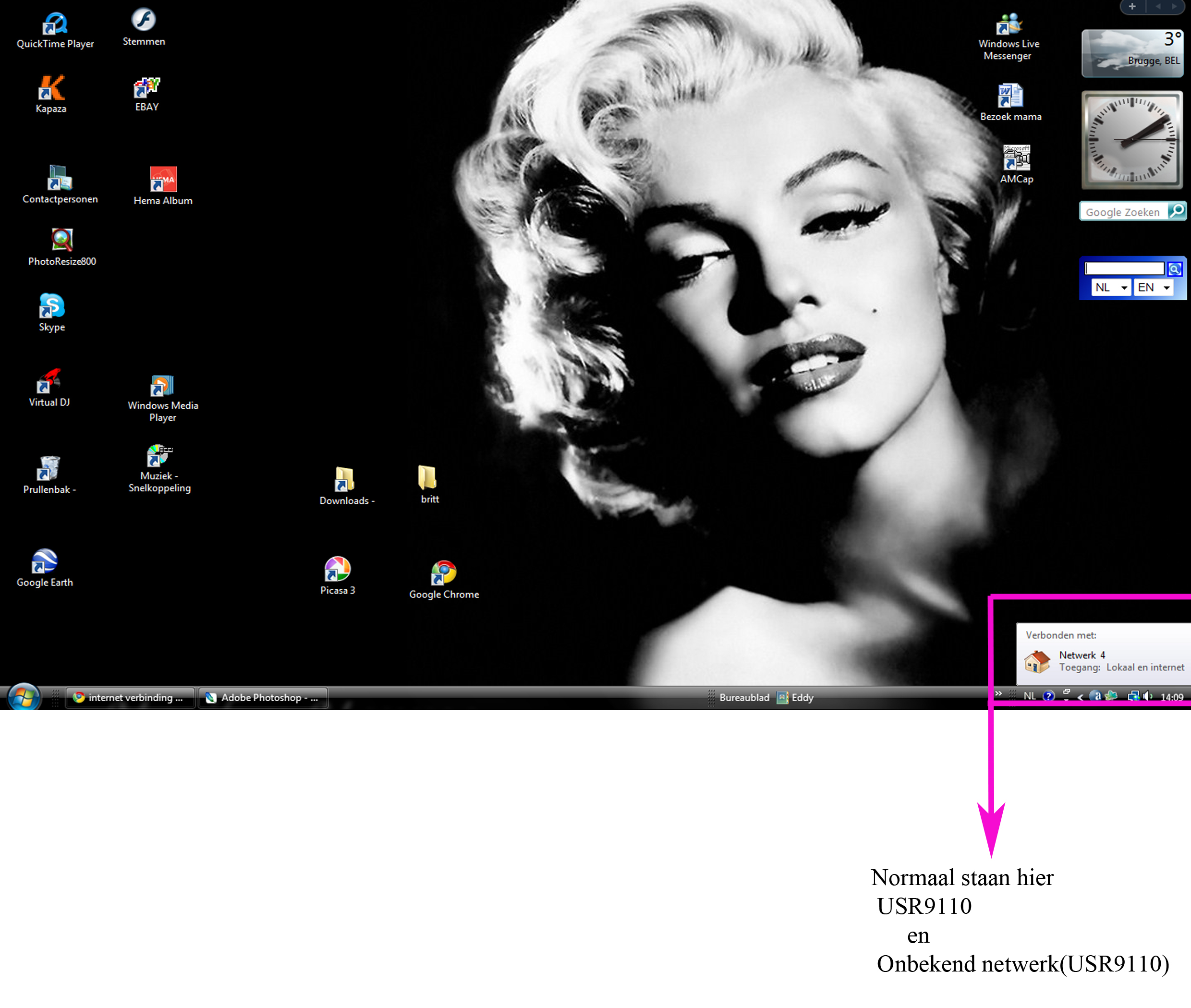The width and height of the screenshot is (1191, 1008).
Task: Expand hidden tray icons with the left arrow
Action: click(x=1080, y=696)
